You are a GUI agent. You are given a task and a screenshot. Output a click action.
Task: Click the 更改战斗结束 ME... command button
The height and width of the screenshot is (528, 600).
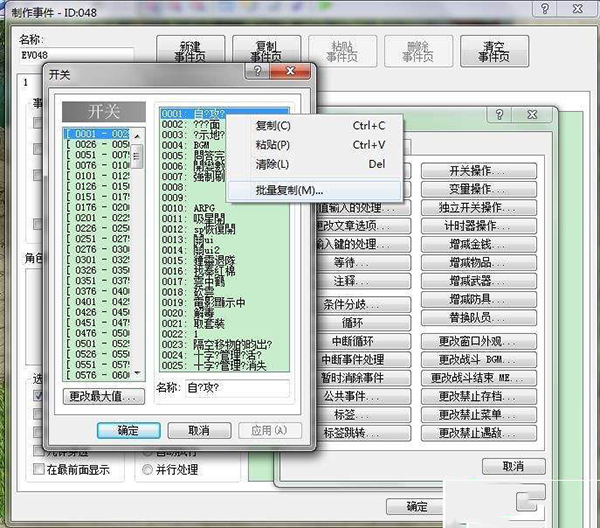click(x=479, y=378)
